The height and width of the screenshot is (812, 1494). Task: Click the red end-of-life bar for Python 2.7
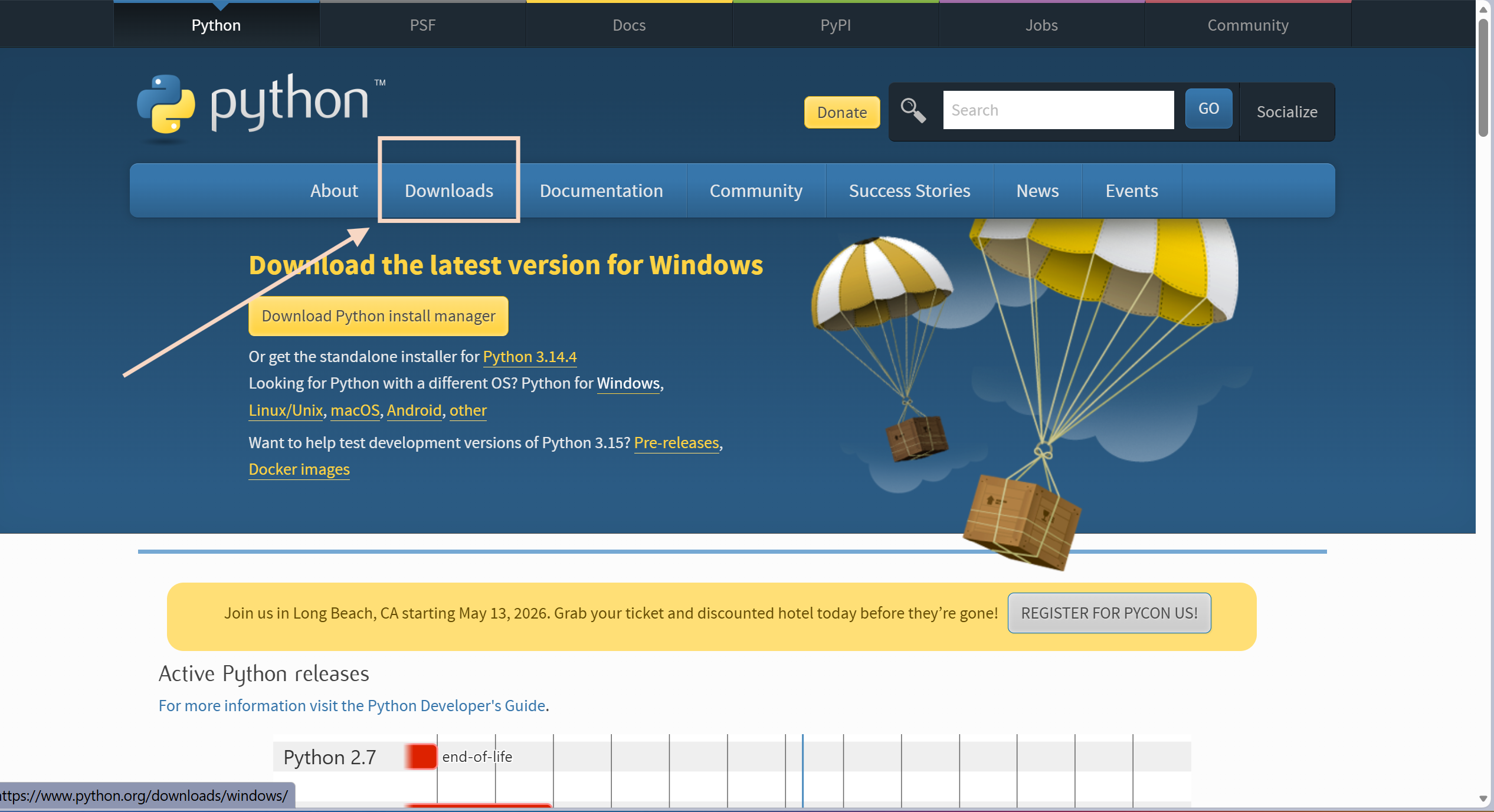tap(421, 757)
